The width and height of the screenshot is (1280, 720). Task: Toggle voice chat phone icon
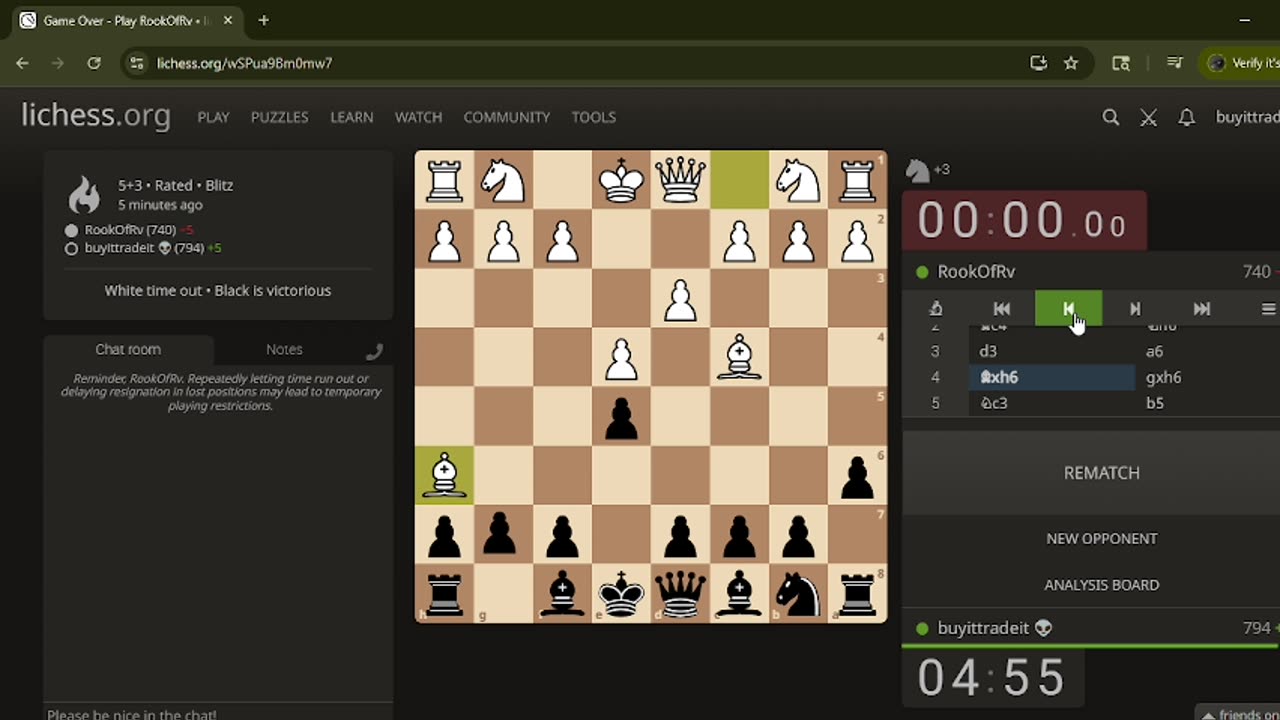point(374,351)
